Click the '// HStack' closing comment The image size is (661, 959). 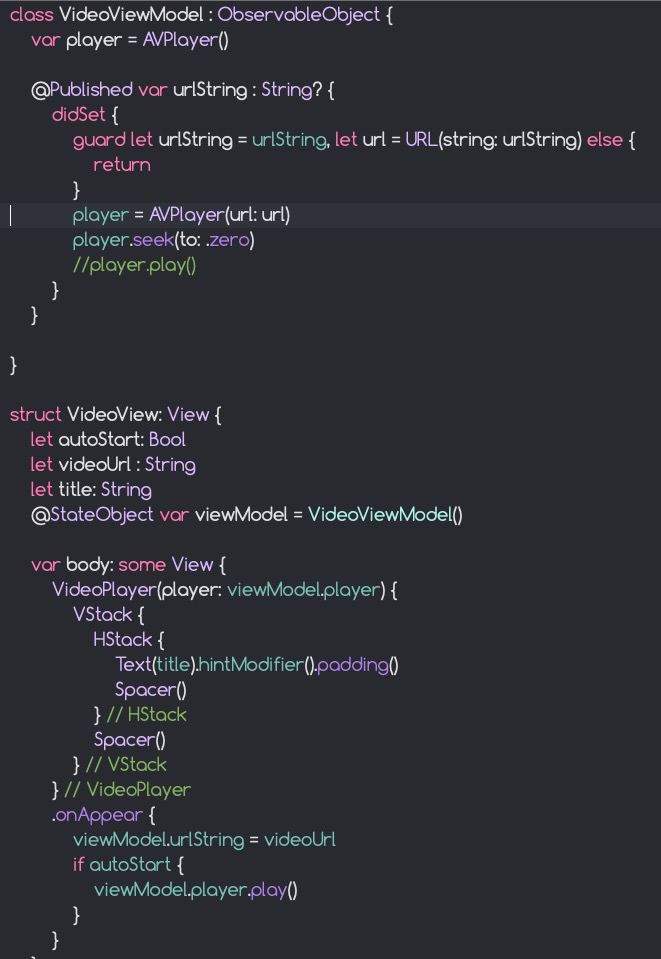coord(146,715)
